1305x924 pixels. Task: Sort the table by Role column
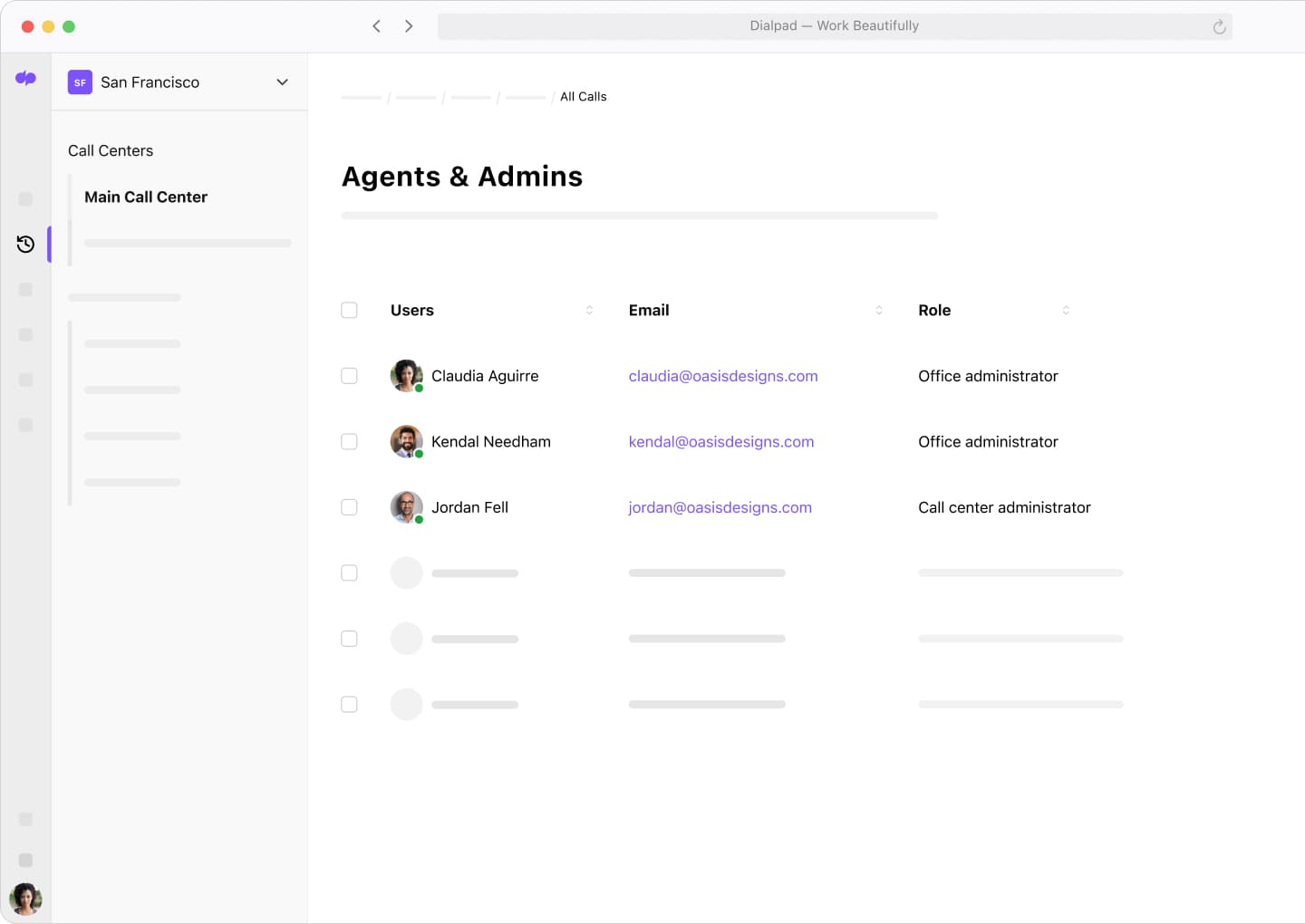tap(1066, 310)
